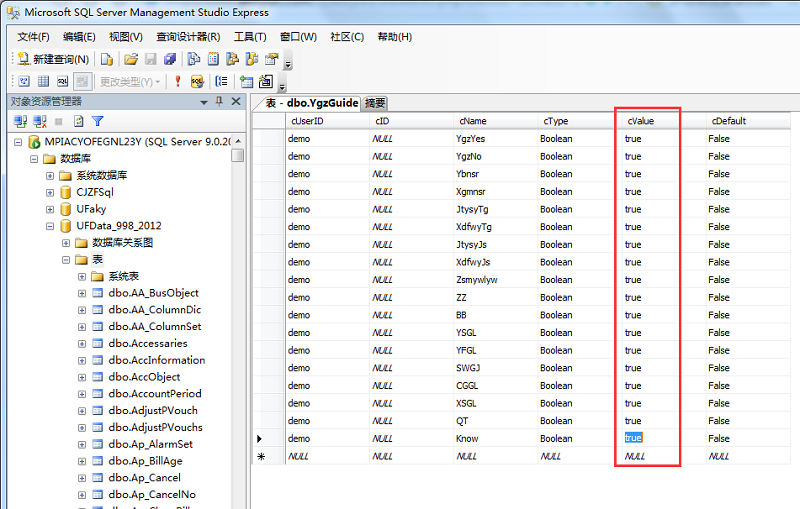Select the dbo.AccountPeriod table

click(155, 394)
